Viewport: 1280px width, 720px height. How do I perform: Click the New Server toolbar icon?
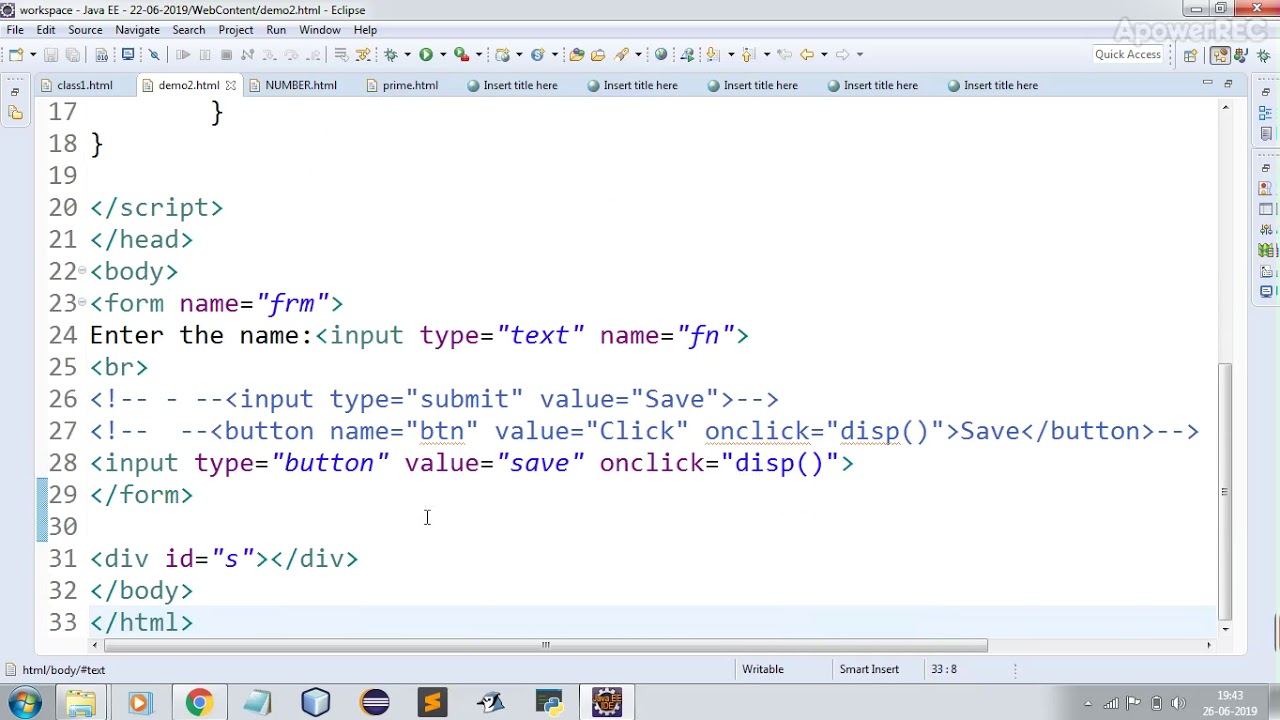(x=502, y=54)
